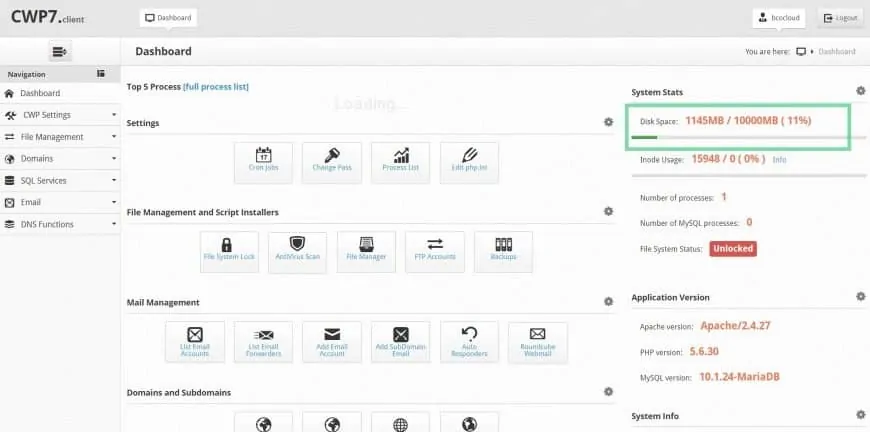870x432 pixels.
Task: Expand the DNS Functions menu
Action: (60, 225)
